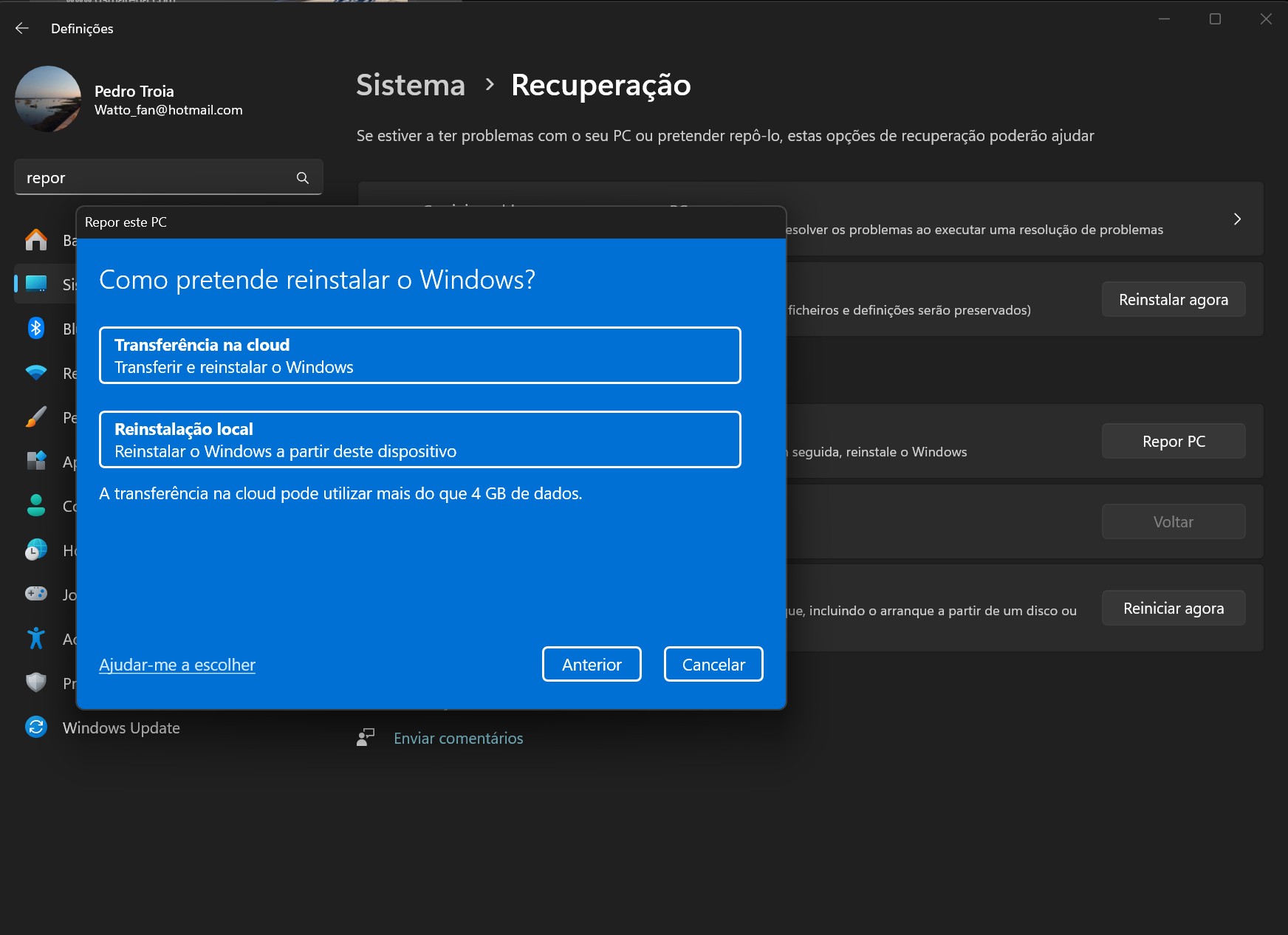Image resolution: width=1288 pixels, height=935 pixels.
Task: Click the Sistema breadcrumb
Action: coord(411,85)
